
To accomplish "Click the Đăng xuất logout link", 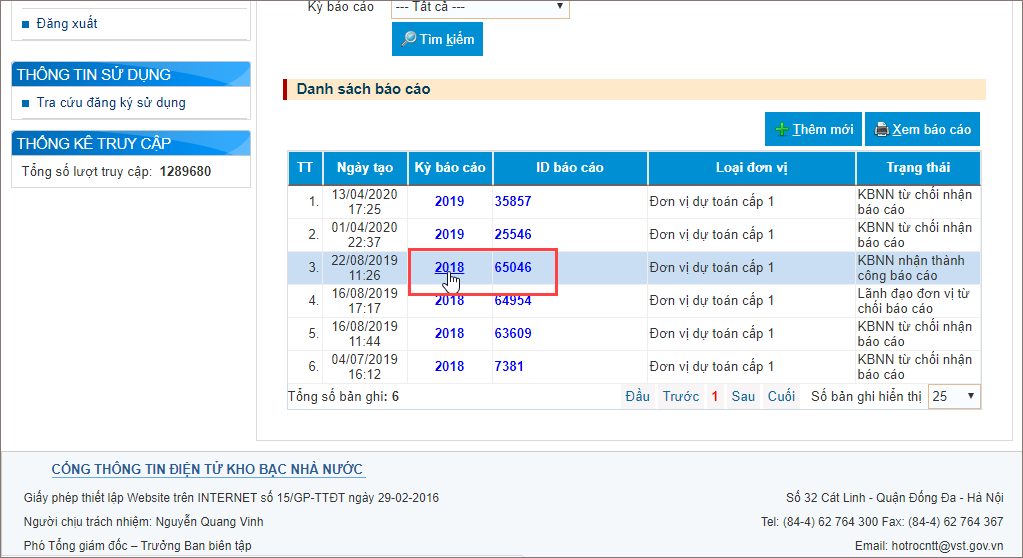I will [x=67, y=23].
